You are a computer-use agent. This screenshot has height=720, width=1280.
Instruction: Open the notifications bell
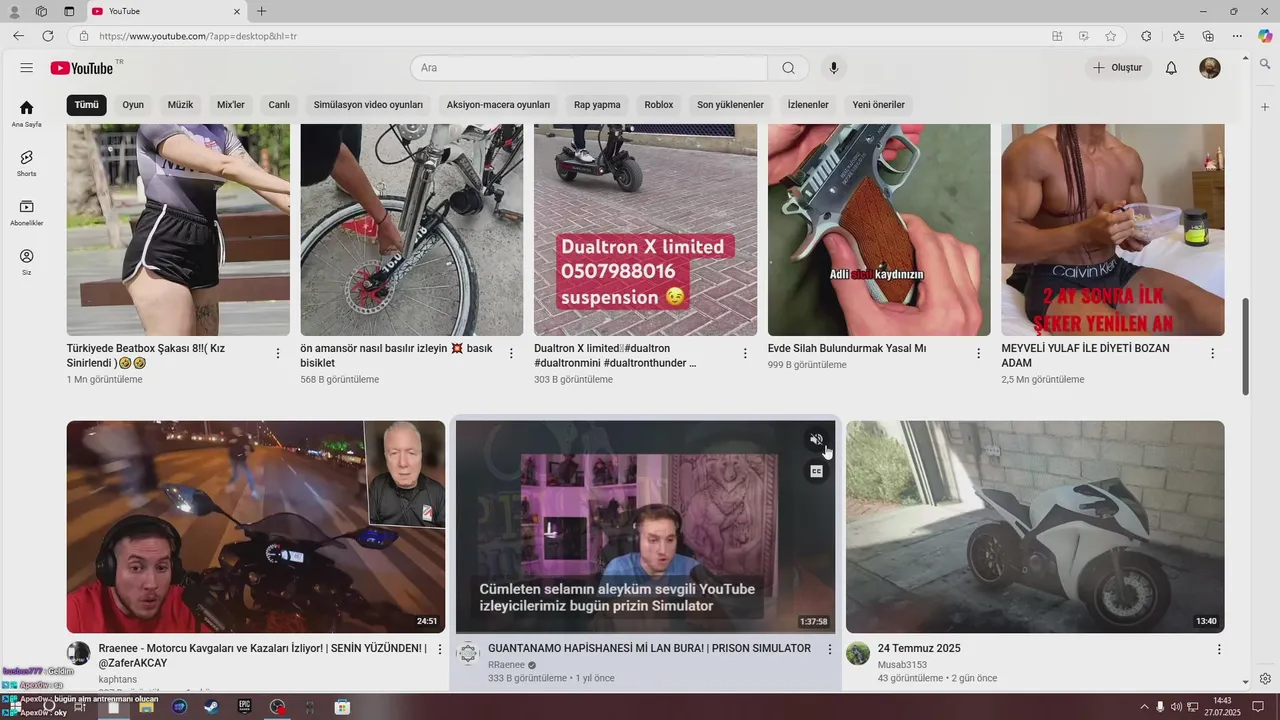click(x=1171, y=68)
